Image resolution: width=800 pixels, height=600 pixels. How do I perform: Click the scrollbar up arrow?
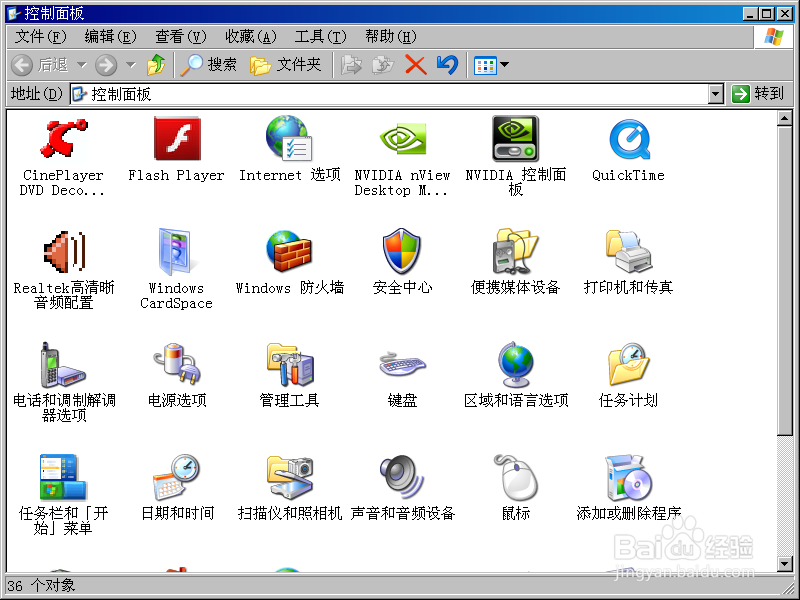784,119
